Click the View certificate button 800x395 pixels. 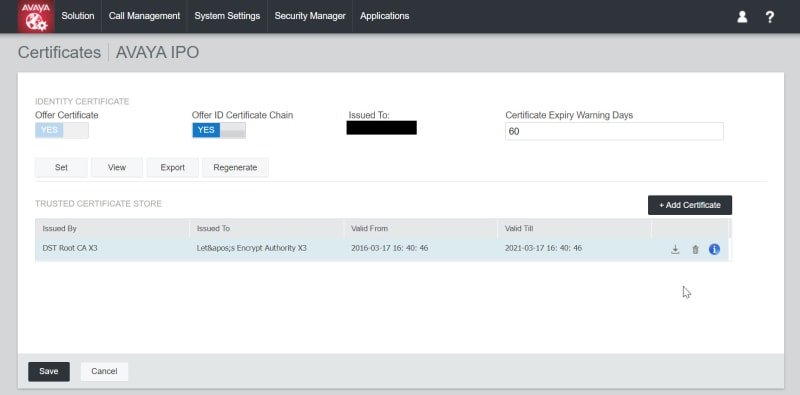(117, 167)
